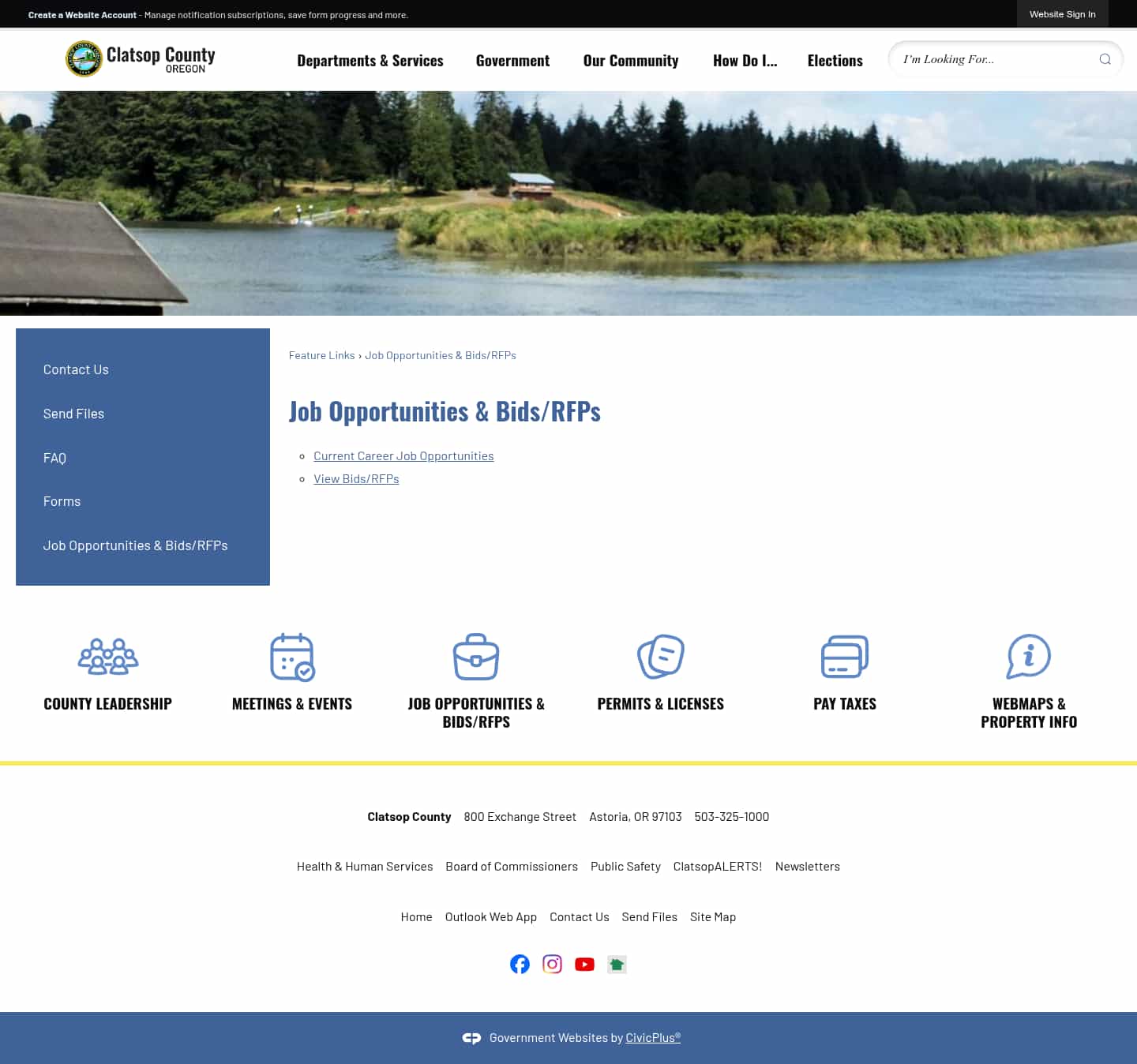
Task: Select Send Files in the sidebar
Action: tap(73, 414)
